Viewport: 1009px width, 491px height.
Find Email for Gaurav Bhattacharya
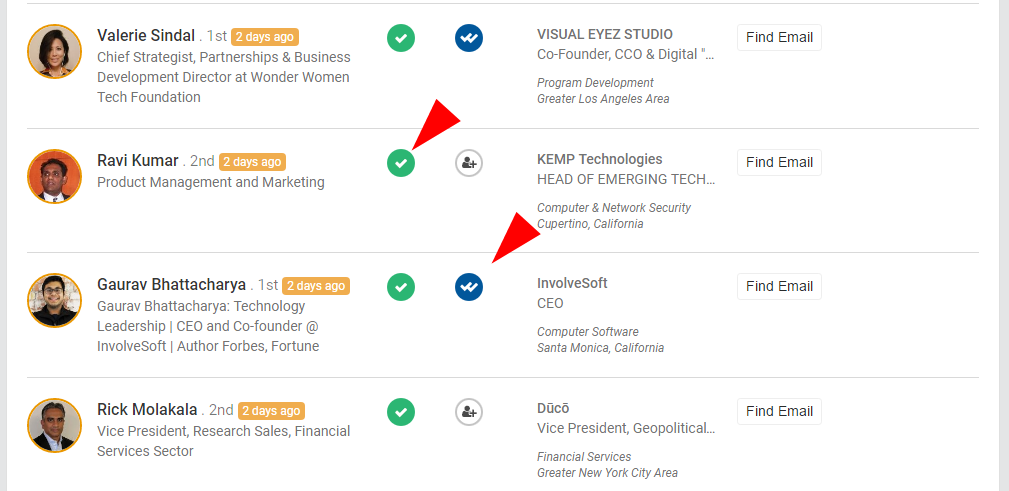pos(779,286)
